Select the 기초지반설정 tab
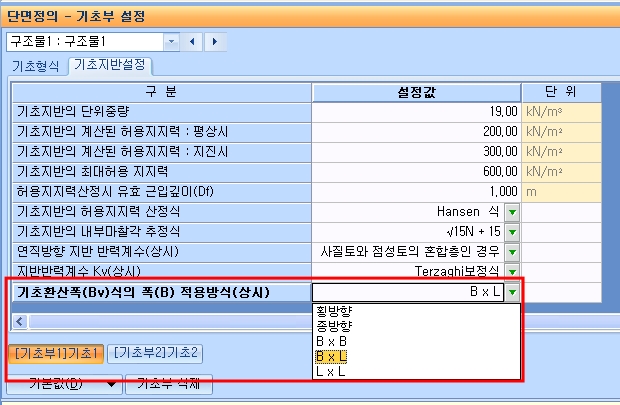The height and width of the screenshot is (405, 620). click(110, 64)
